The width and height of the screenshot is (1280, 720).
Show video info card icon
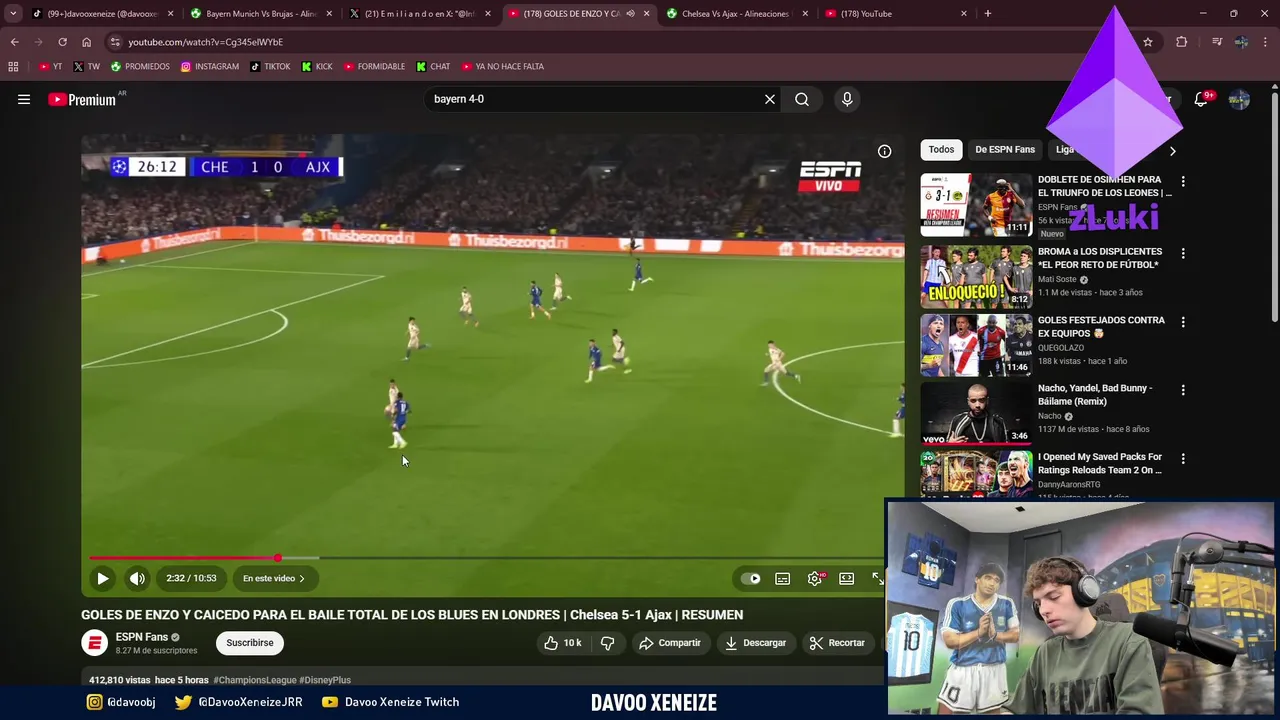click(884, 151)
